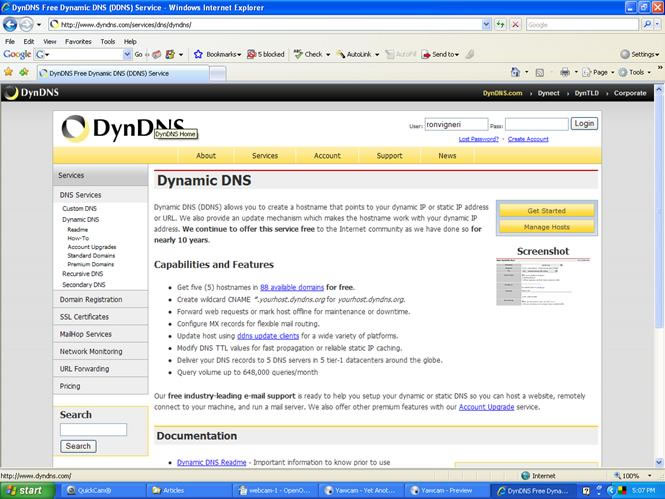Click the Lost Password? link

[478, 139]
